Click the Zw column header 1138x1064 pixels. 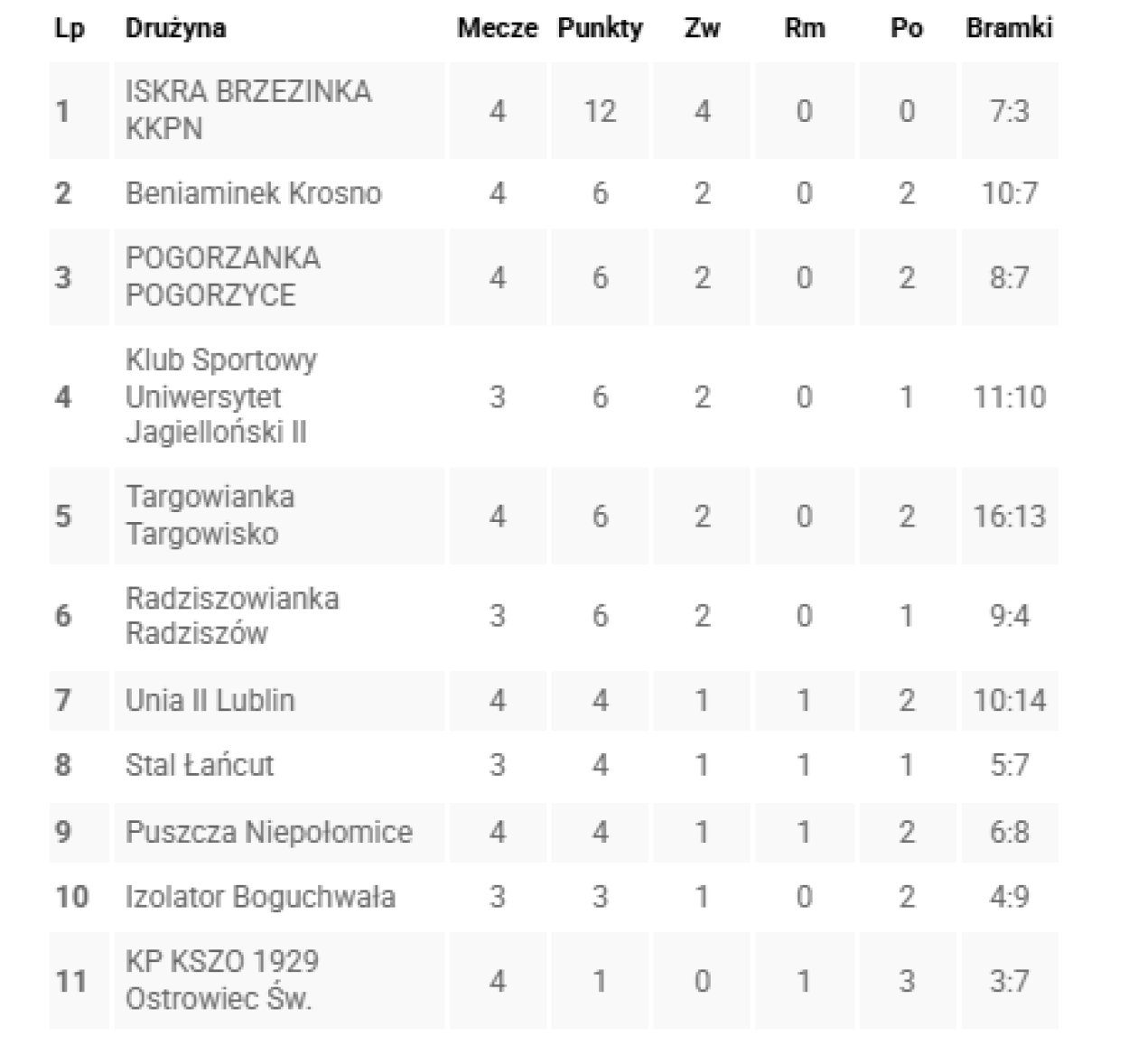tap(702, 28)
